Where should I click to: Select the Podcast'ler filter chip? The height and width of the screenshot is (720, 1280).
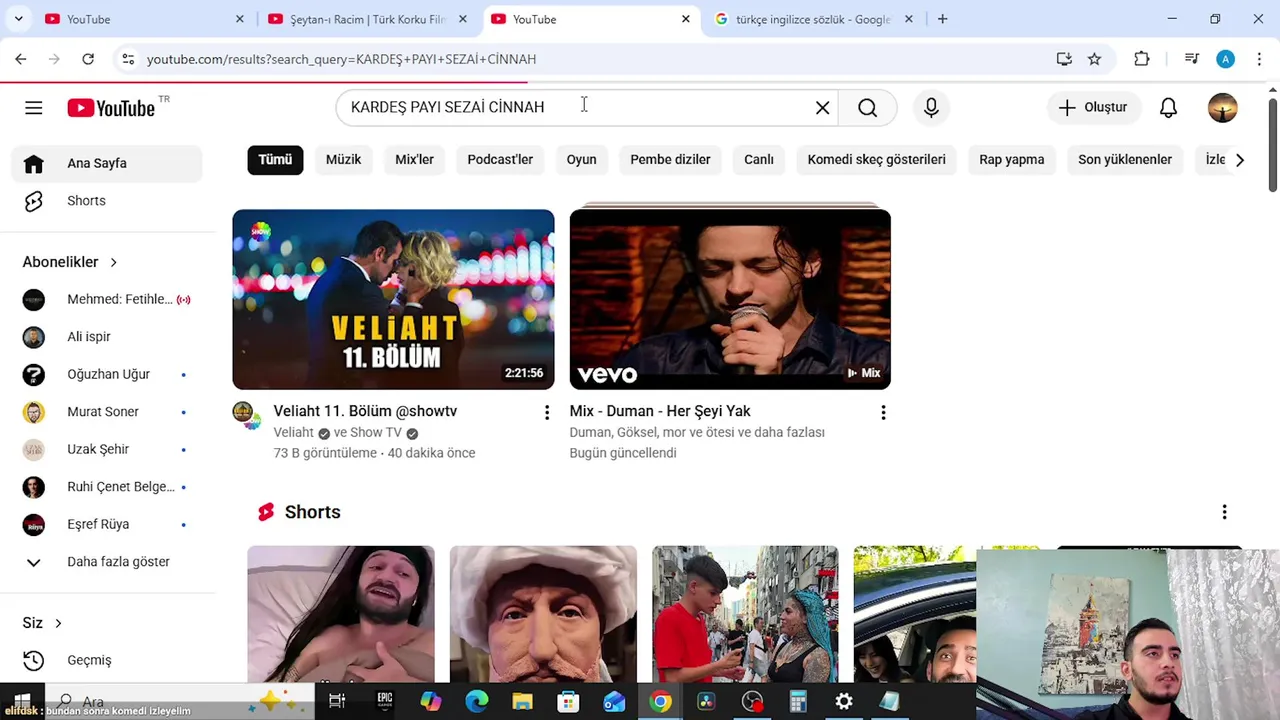click(500, 159)
